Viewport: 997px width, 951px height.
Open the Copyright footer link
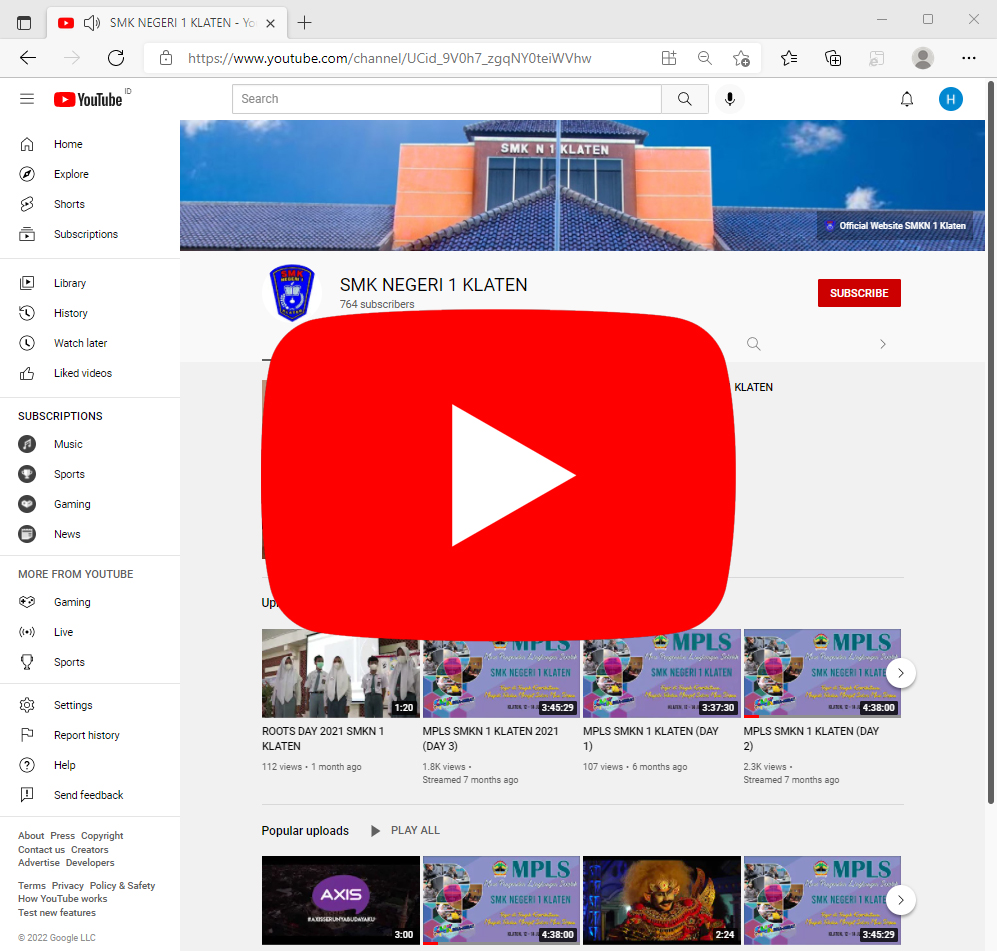[x=102, y=836]
